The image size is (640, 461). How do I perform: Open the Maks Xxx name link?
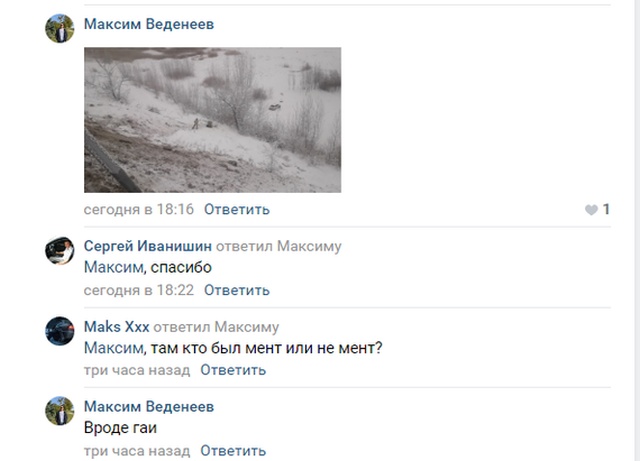pyautogui.click(x=117, y=327)
